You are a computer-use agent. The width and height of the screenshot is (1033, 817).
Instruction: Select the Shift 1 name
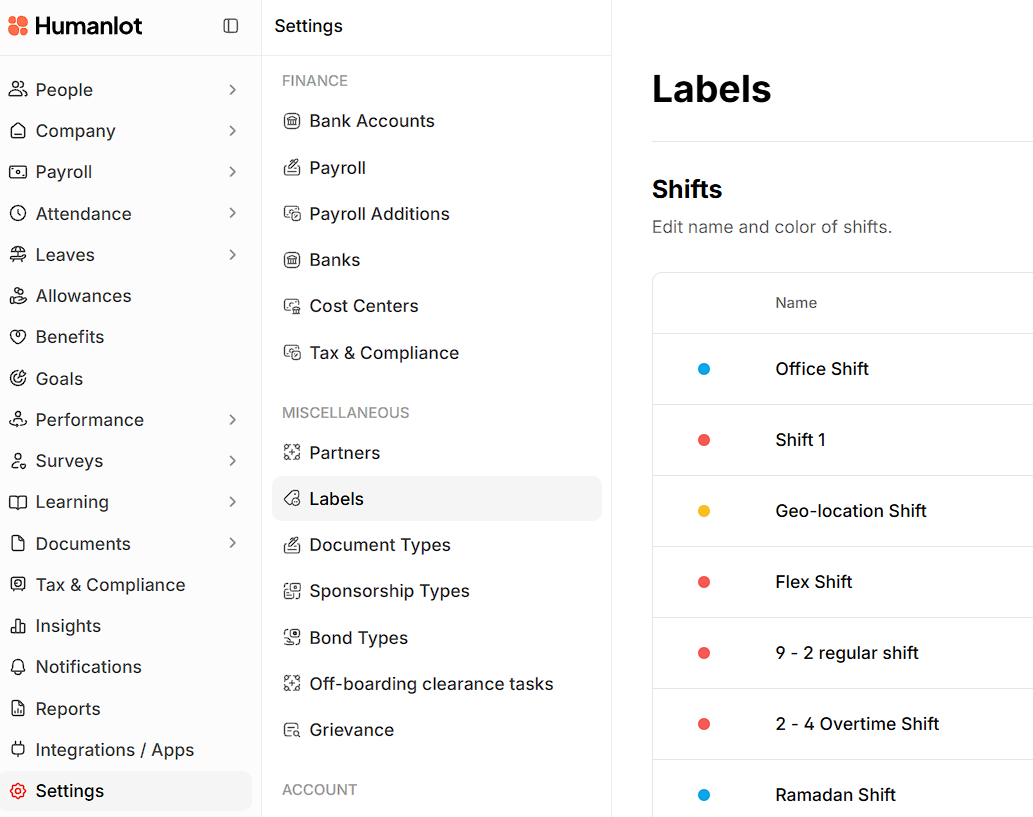coord(800,440)
